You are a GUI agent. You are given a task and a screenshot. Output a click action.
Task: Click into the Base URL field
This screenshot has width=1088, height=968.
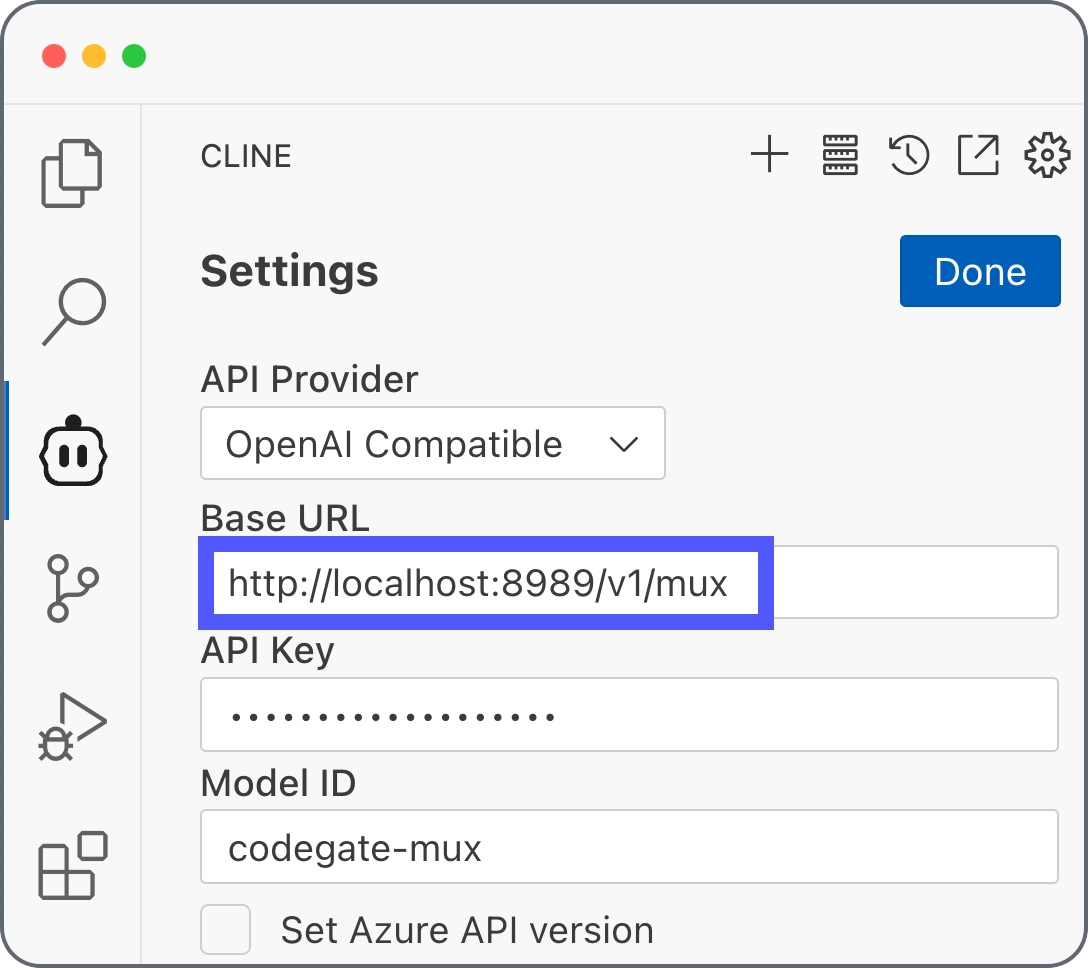pyautogui.click(x=629, y=582)
